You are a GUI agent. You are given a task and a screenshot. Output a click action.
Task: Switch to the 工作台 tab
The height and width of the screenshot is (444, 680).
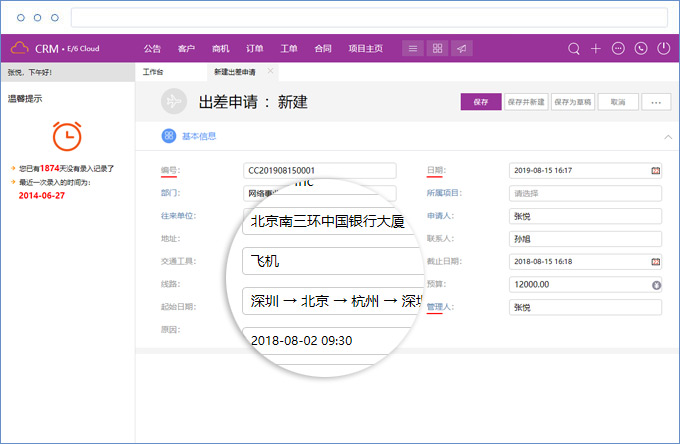(x=153, y=72)
